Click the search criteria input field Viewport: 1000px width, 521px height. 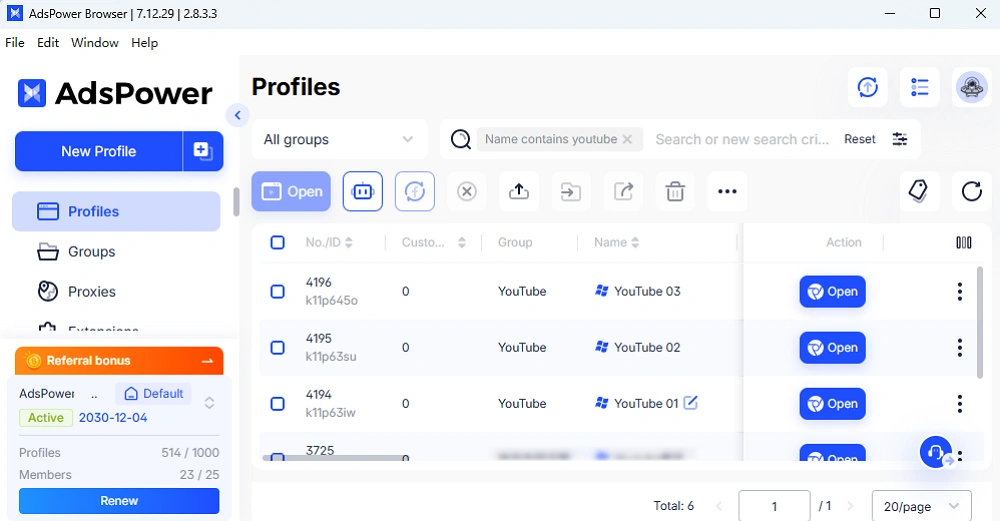click(x=742, y=139)
